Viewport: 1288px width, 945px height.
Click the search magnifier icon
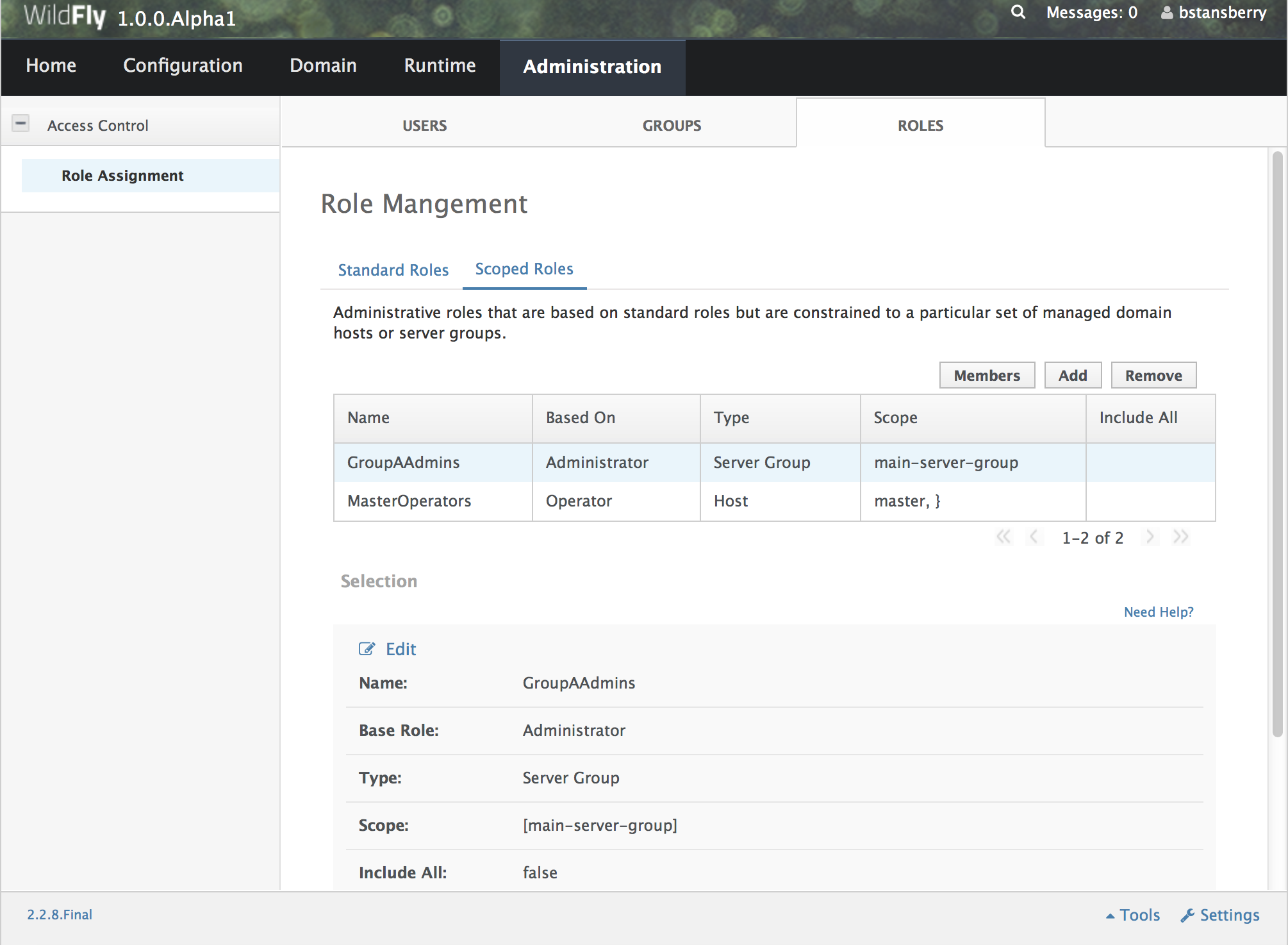(x=1018, y=12)
